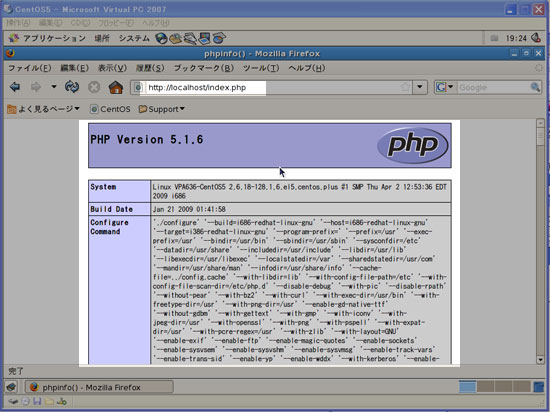Screen dimensions: 550x412
Task: Show desktop via bottom panel icon
Action: coord(11,387)
